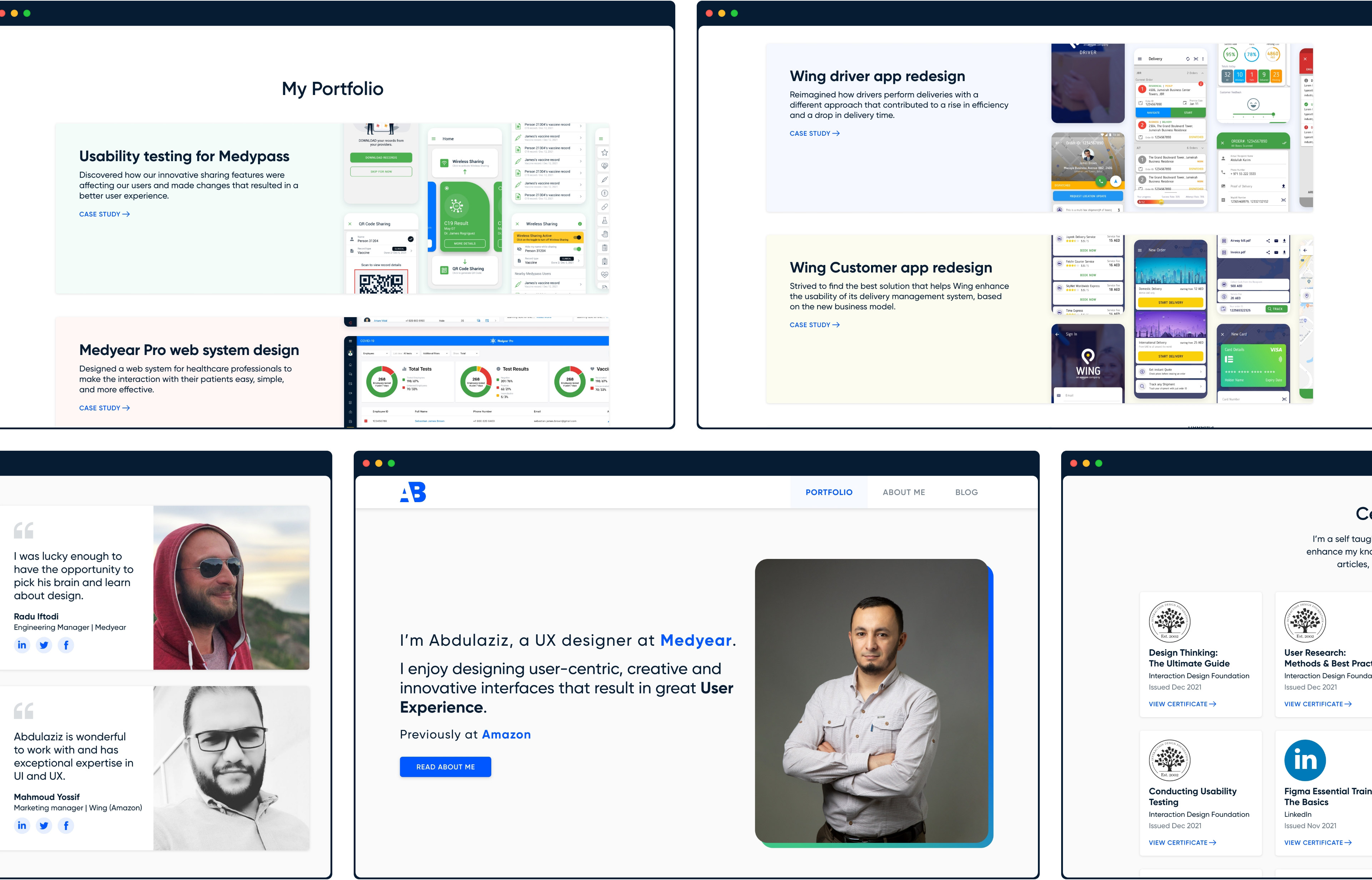Follow the Medyear link in the intro
1372x880 pixels.
pyautogui.click(x=696, y=640)
